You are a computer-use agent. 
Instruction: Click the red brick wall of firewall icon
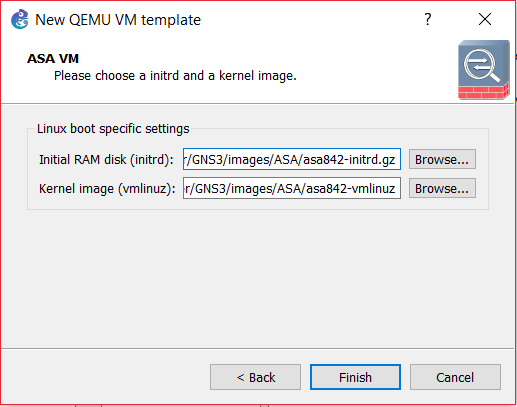pyautogui.click(x=483, y=92)
